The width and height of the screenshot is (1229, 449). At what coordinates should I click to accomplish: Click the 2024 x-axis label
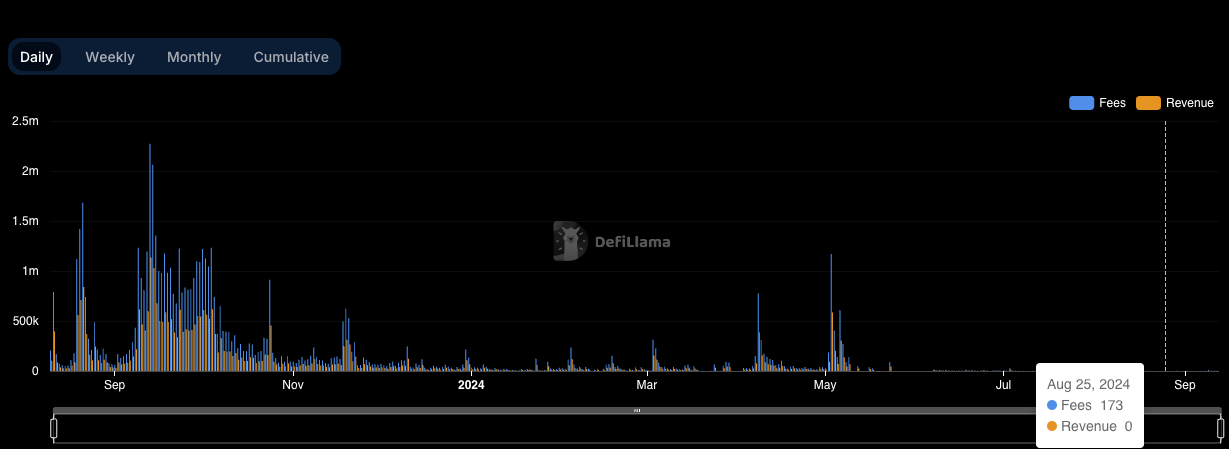point(471,385)
